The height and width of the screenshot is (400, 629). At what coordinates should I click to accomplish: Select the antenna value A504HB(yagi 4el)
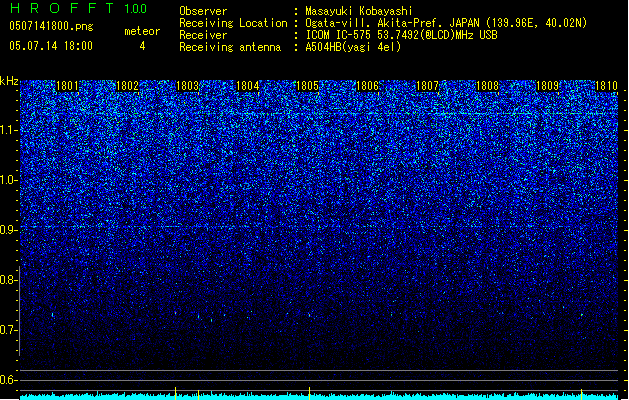[353, 47]
